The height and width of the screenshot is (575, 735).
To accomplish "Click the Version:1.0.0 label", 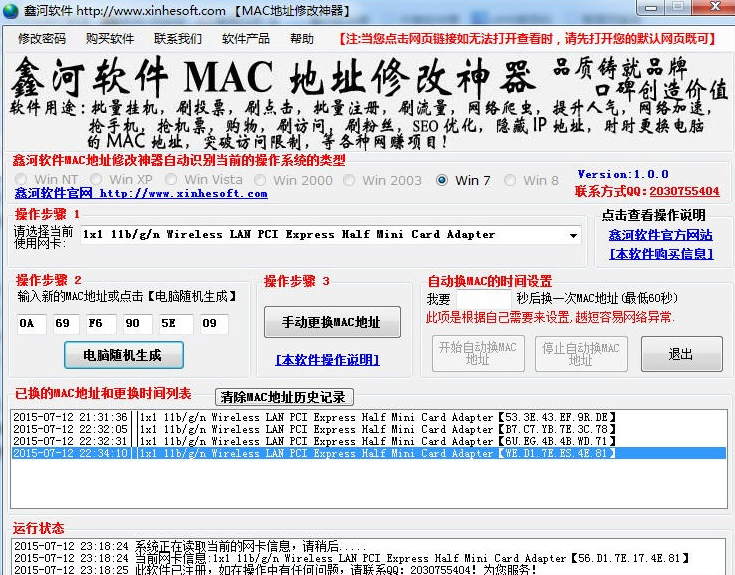I will click(x=623, y=174).
